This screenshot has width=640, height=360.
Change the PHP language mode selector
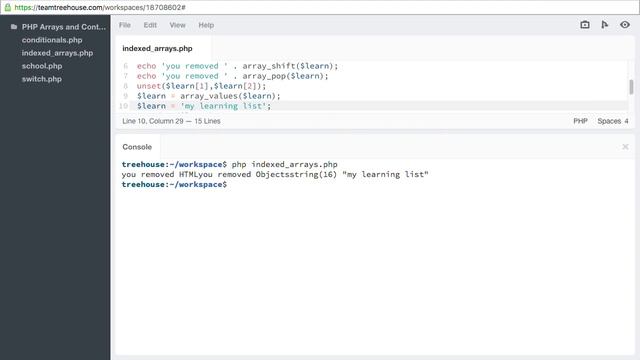pos(580,121)
